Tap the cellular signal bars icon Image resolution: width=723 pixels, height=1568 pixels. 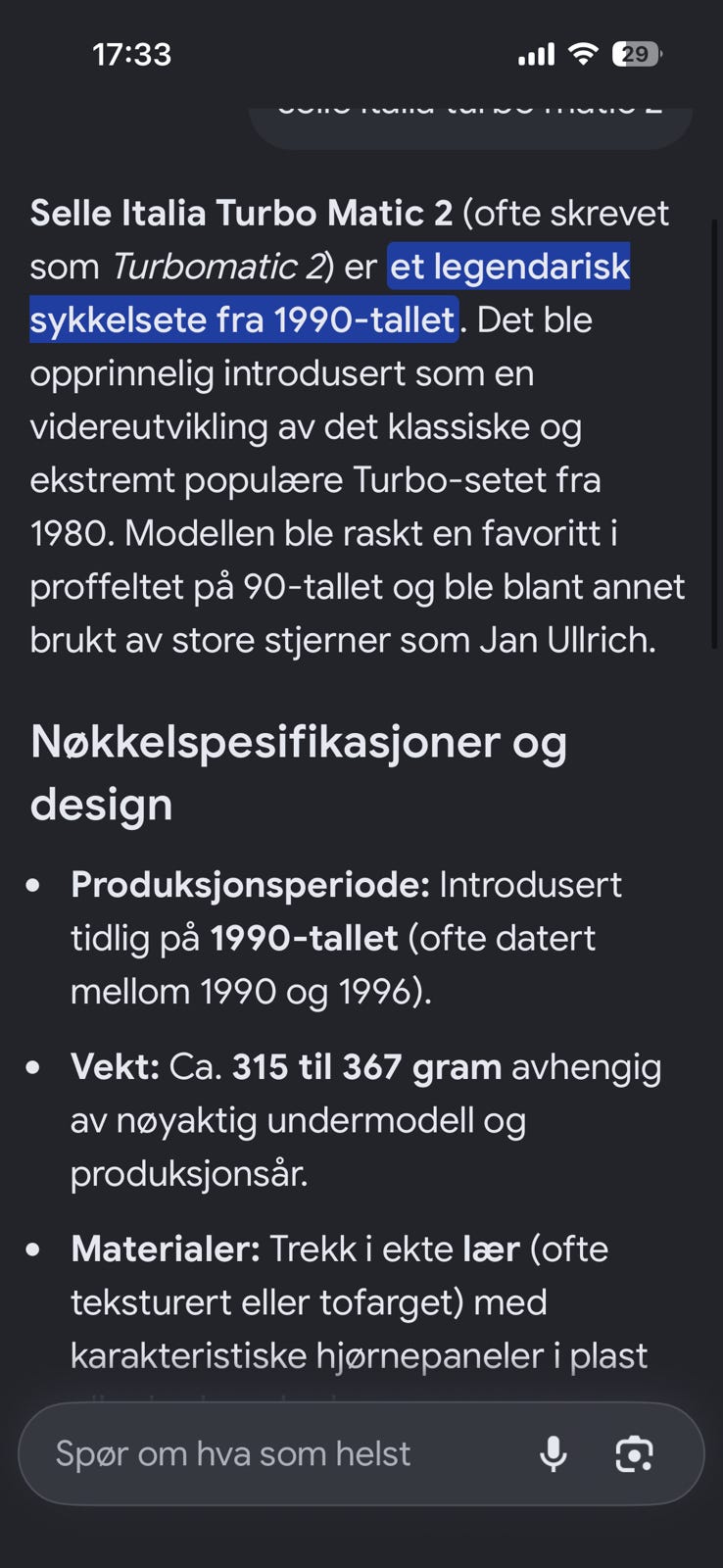pyautogui.click(x=536, y=55)
